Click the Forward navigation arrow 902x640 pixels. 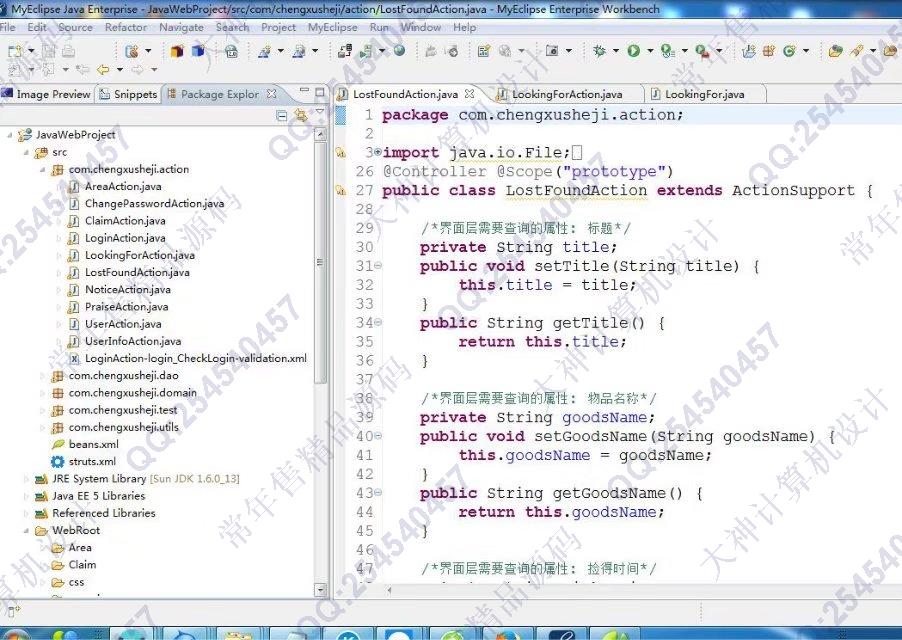tap(137, 70)
